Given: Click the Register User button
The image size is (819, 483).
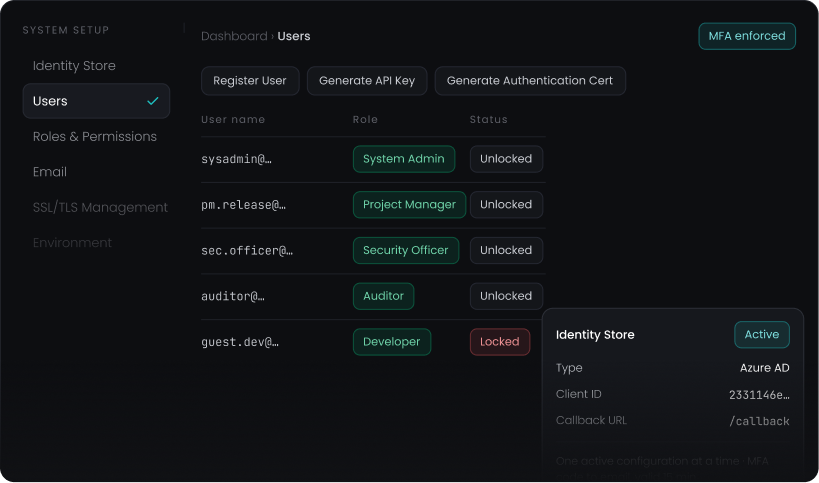Looking at the screenshot, I should [x=250, y=81].
